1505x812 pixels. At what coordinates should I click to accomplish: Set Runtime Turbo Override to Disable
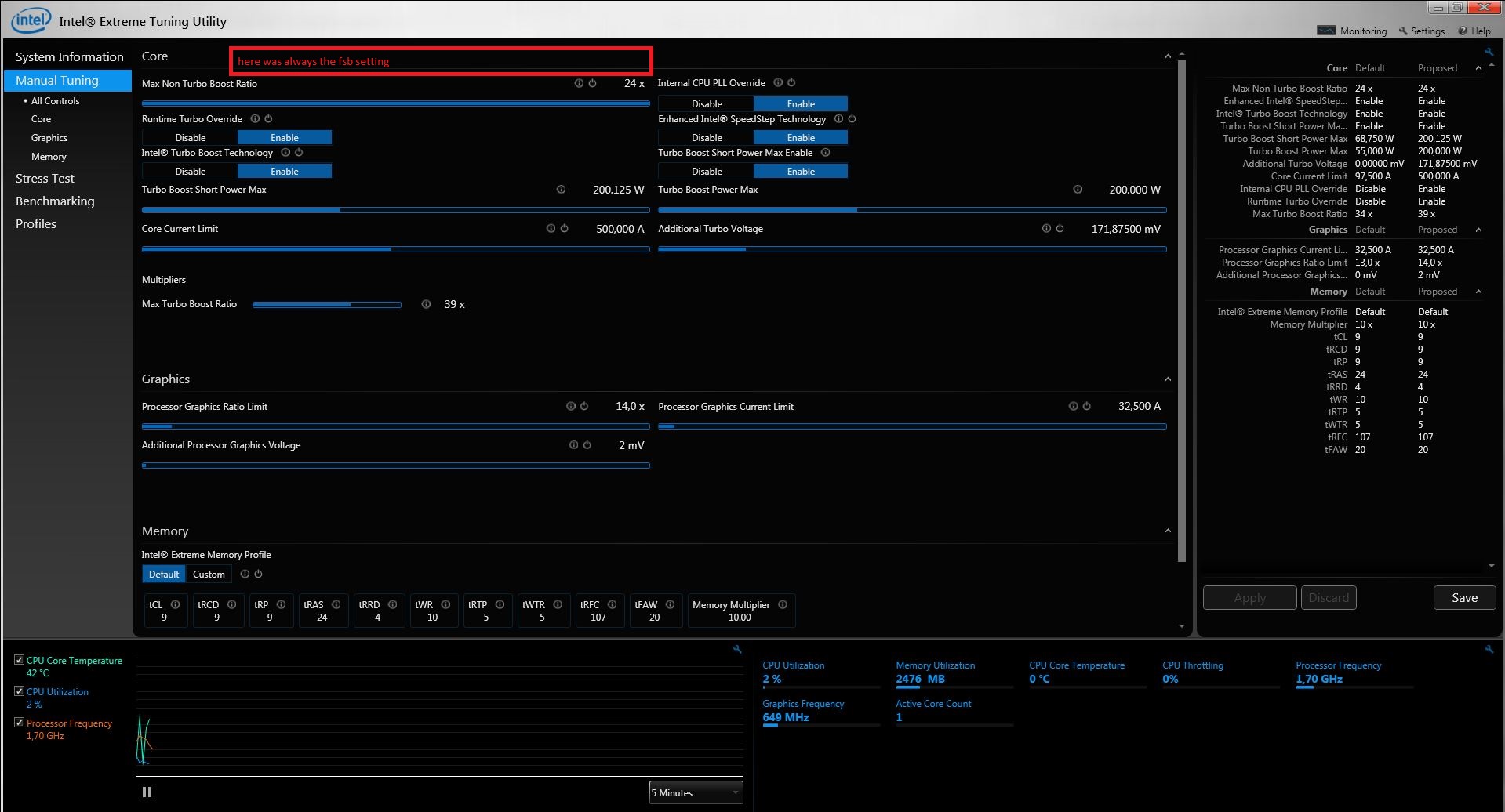click(x=191, y=137)
